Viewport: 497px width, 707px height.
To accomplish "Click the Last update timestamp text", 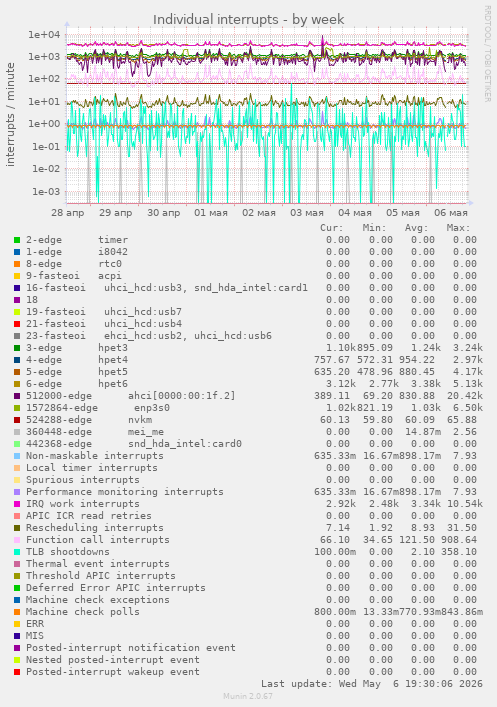I will point(372,684).
